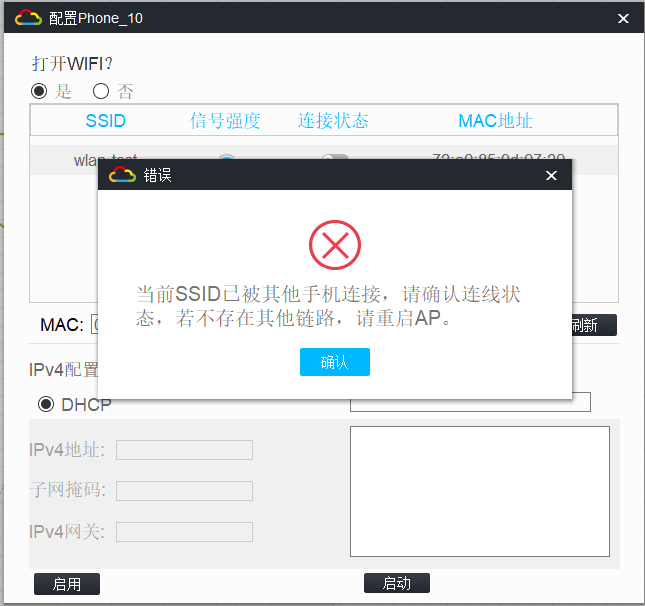Click the cloud logo in error dialog title

click(x=122, y=174)
